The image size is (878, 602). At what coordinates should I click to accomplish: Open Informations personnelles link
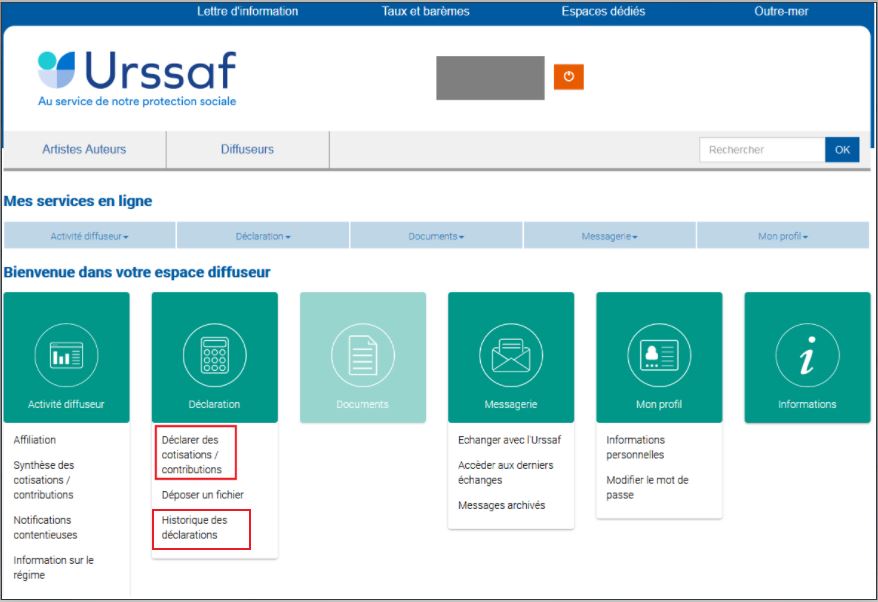pyautogui.click(x=636, y=447)
